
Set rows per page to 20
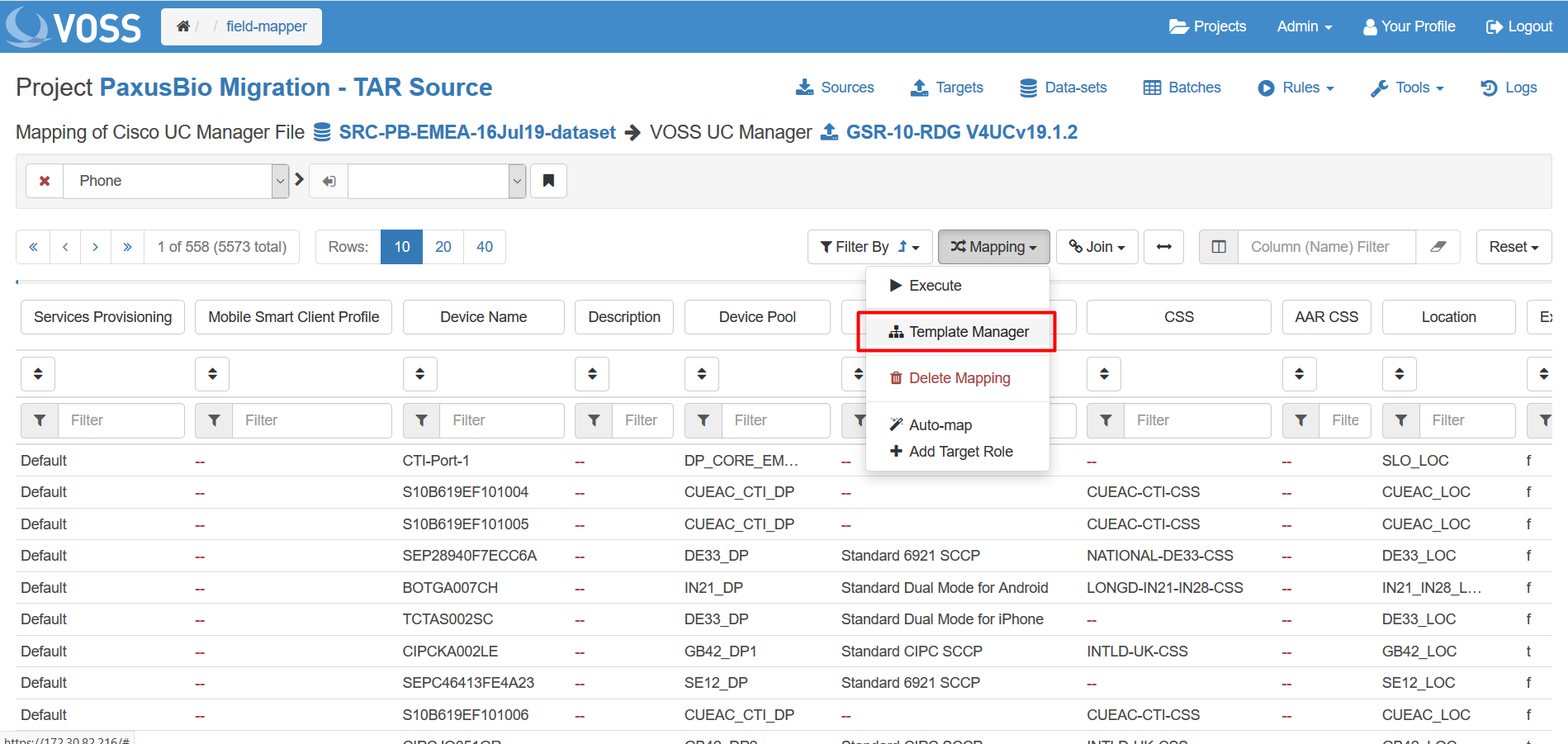click(443, 247)
